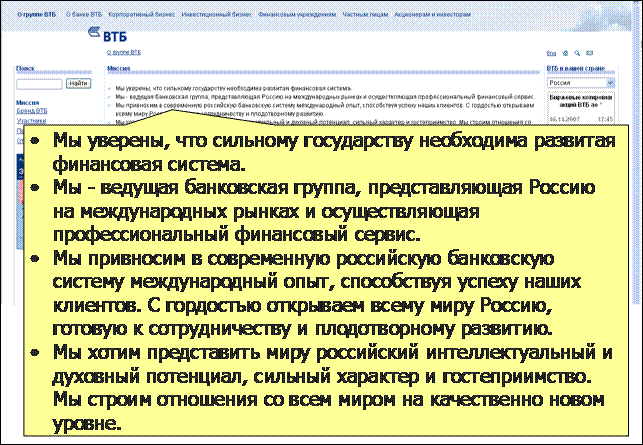Click the envelope mail icon
Viewport: 643px width, 445px height.
point(589,53)
